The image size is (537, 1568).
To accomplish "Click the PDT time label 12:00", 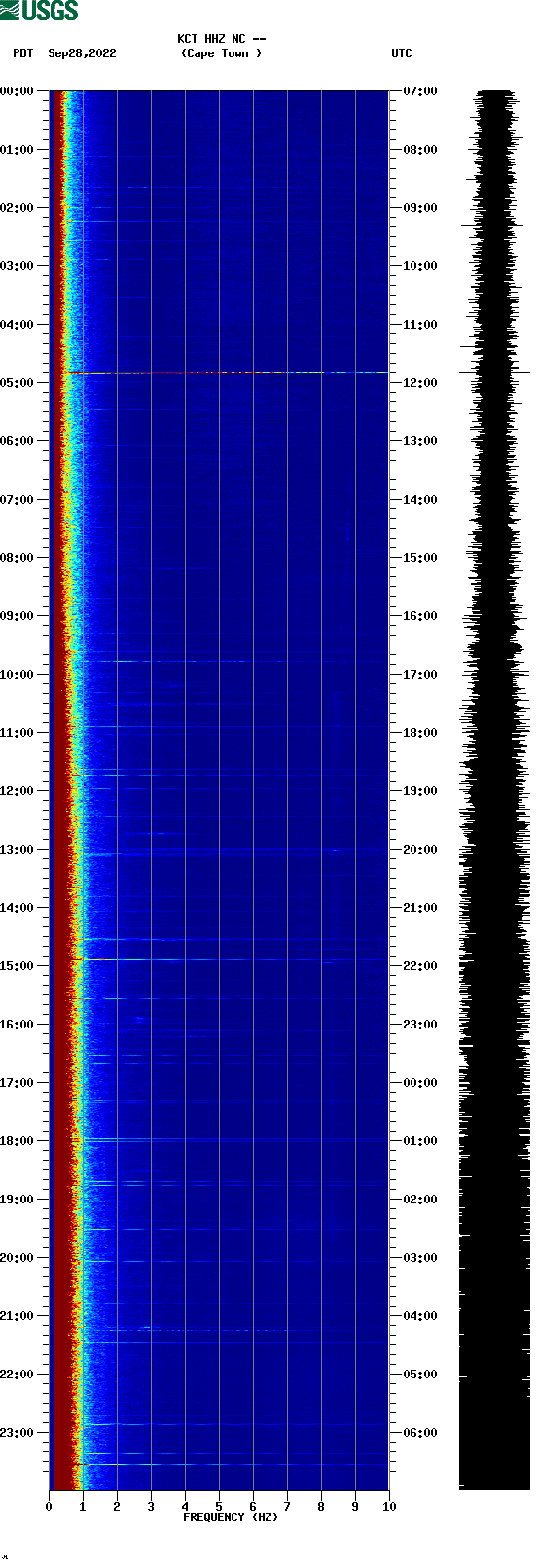I will click(x=17, y=791).
